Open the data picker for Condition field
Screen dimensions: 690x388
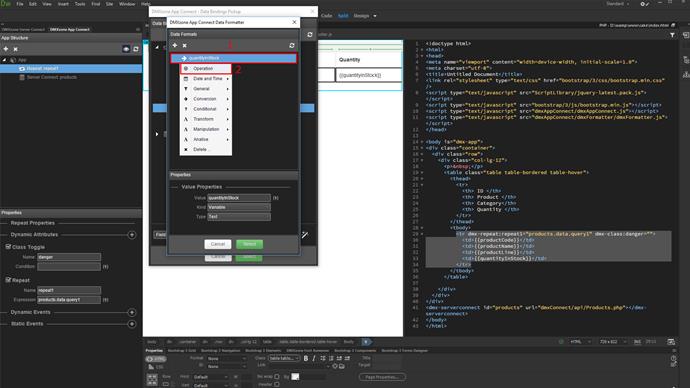tap(106, 267)
